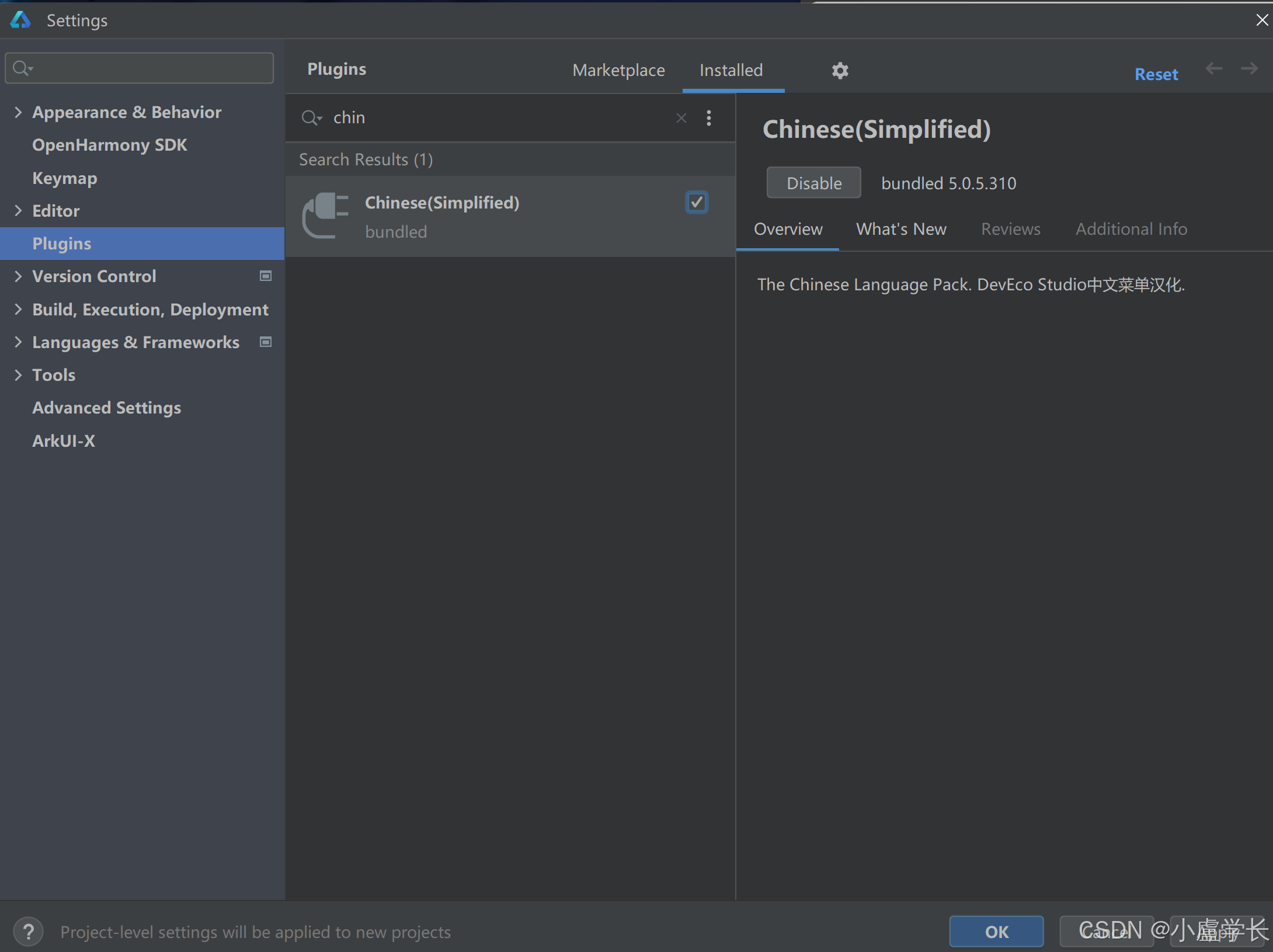The width and height of the screenshot is (1273, 952).
Task: Expand Build, Execution, Deployment section
Action: (18, 309)
